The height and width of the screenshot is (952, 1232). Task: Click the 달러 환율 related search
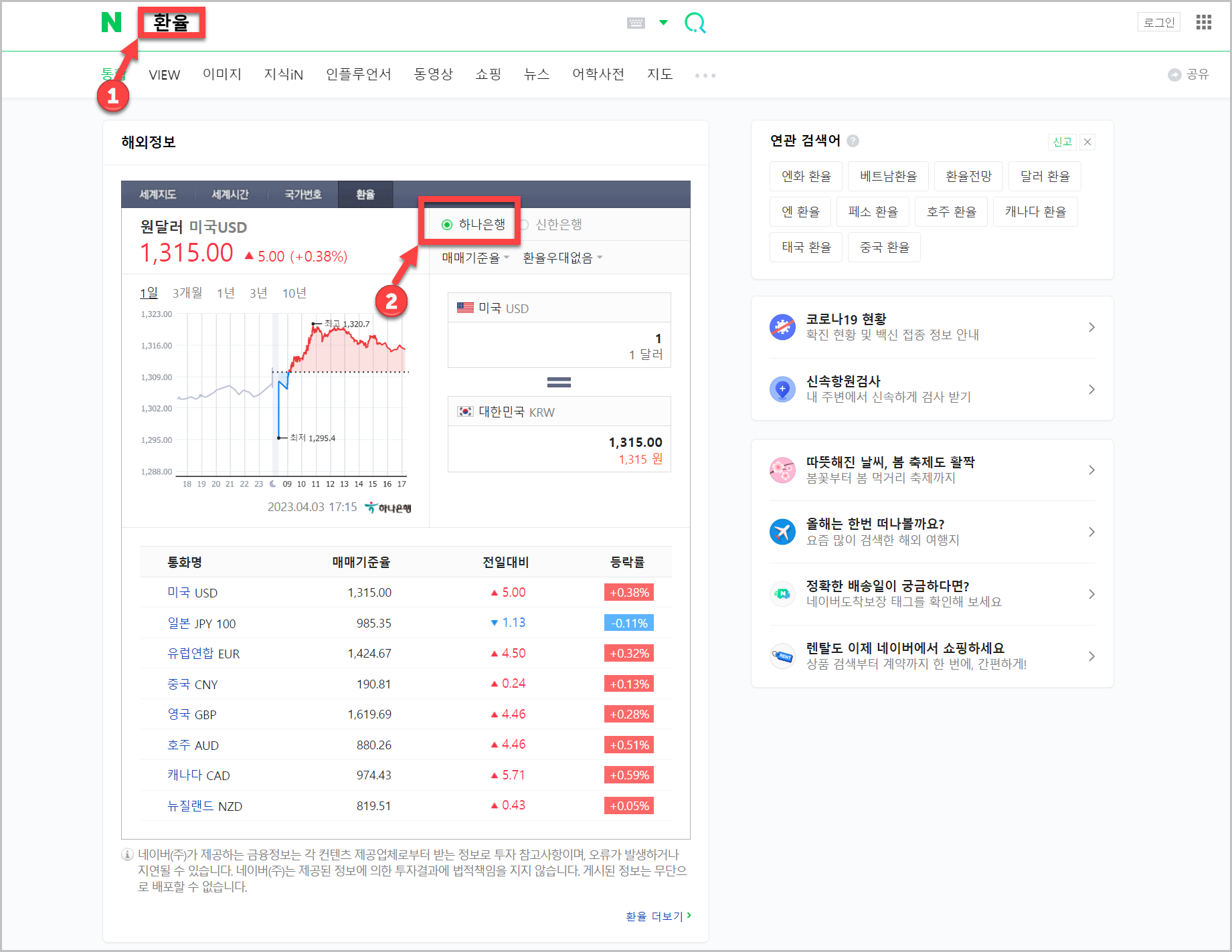[1045, 176]
